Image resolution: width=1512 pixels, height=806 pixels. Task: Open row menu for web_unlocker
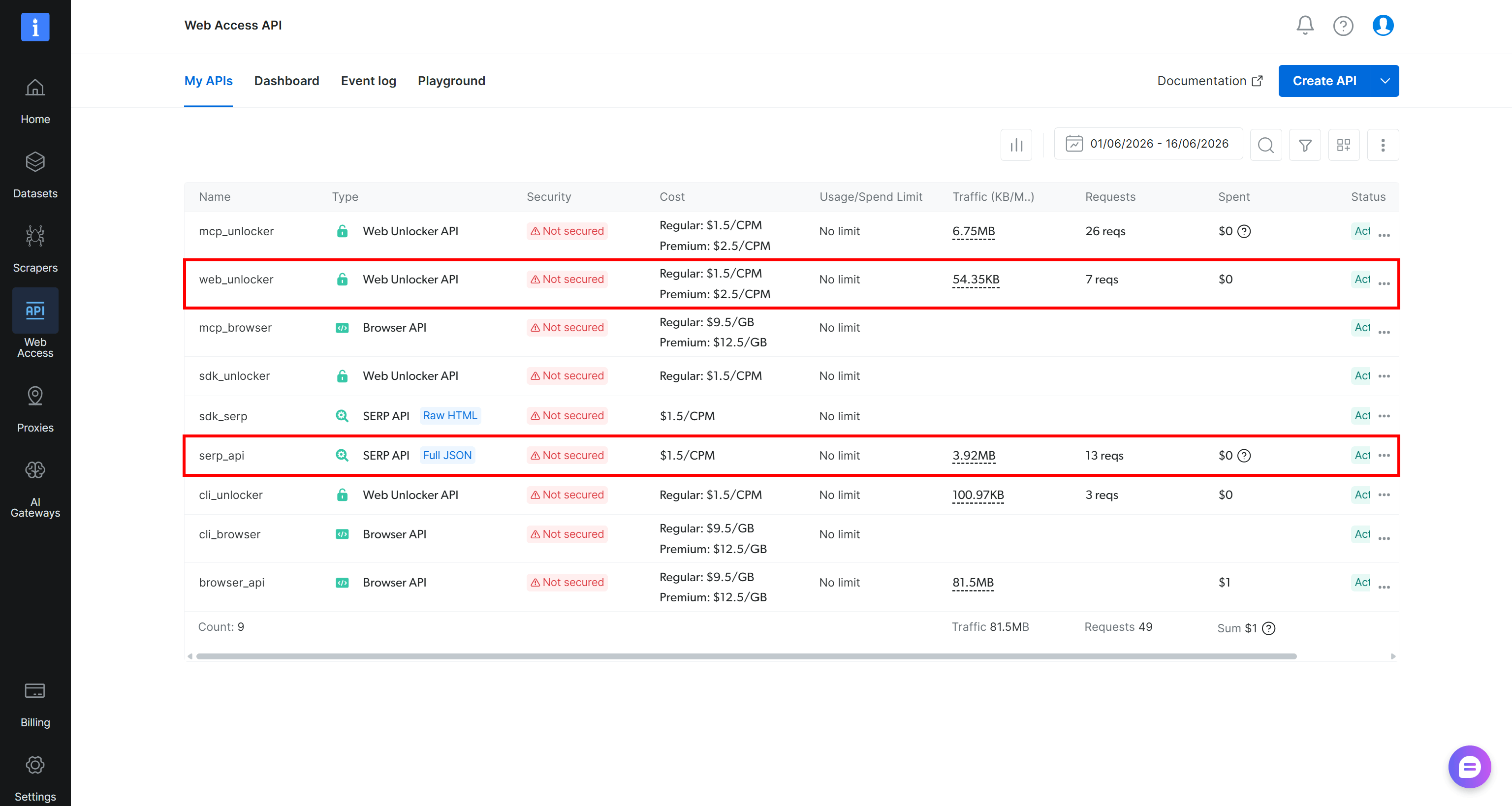pos(1384,283)
